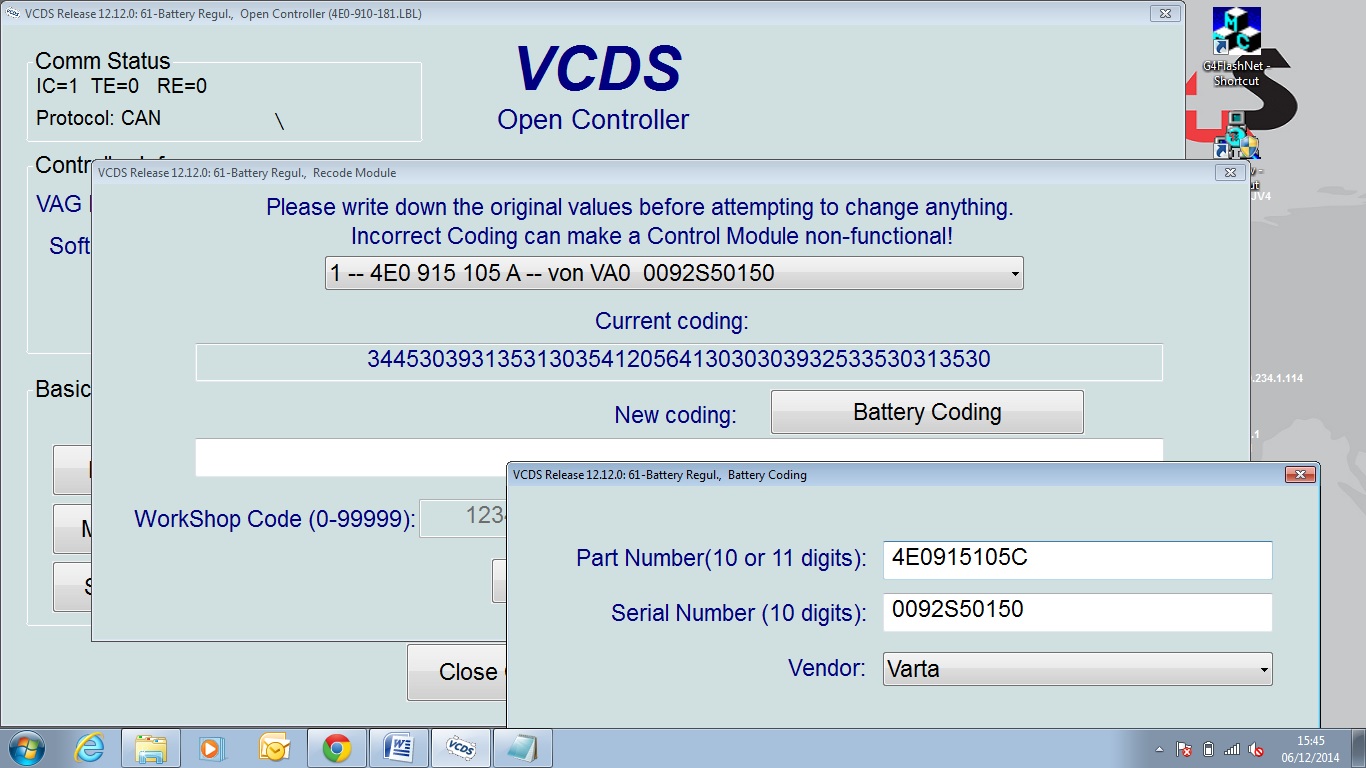Click the 'Serial Number (10 digits):' label
The width and height of the screenshot is (1366, 768).
739,613
